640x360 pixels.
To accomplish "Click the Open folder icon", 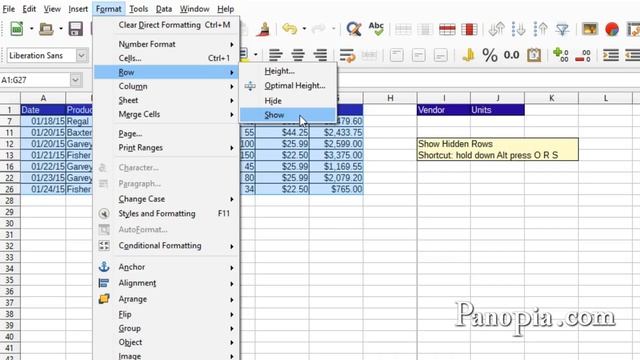I will pyautogui.click(x=46, y=29).
